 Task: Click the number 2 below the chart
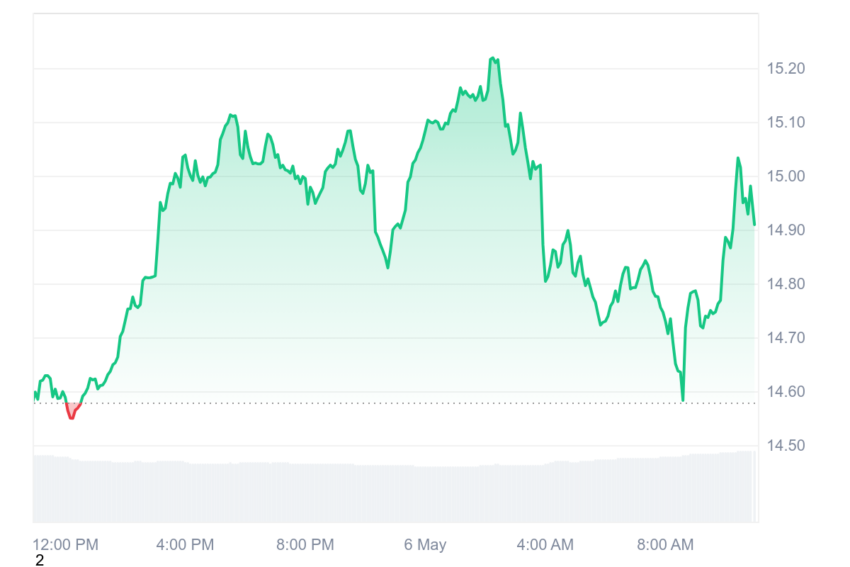[39, 560]
